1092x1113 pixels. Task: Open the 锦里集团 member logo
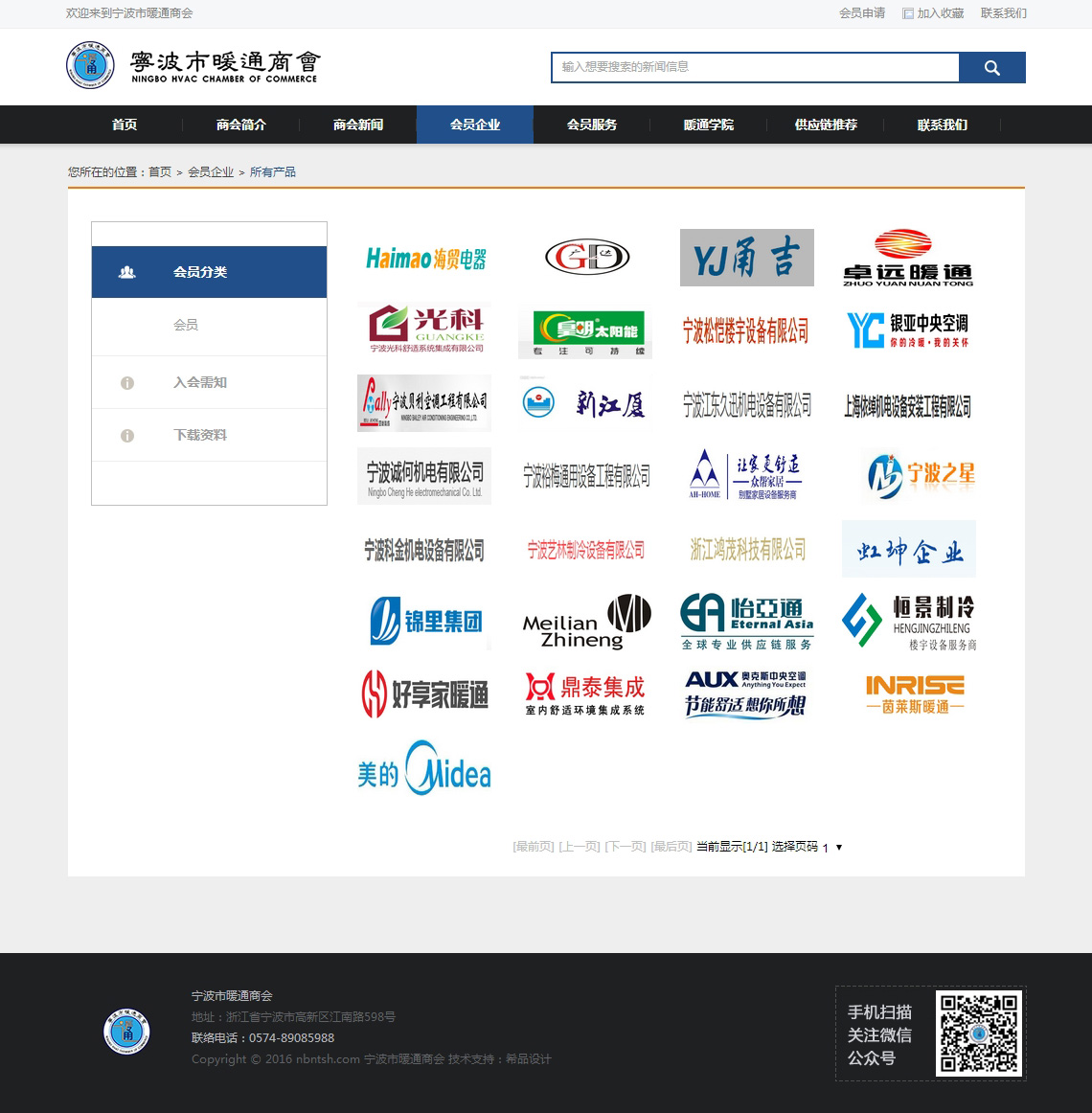coord(424,621)
